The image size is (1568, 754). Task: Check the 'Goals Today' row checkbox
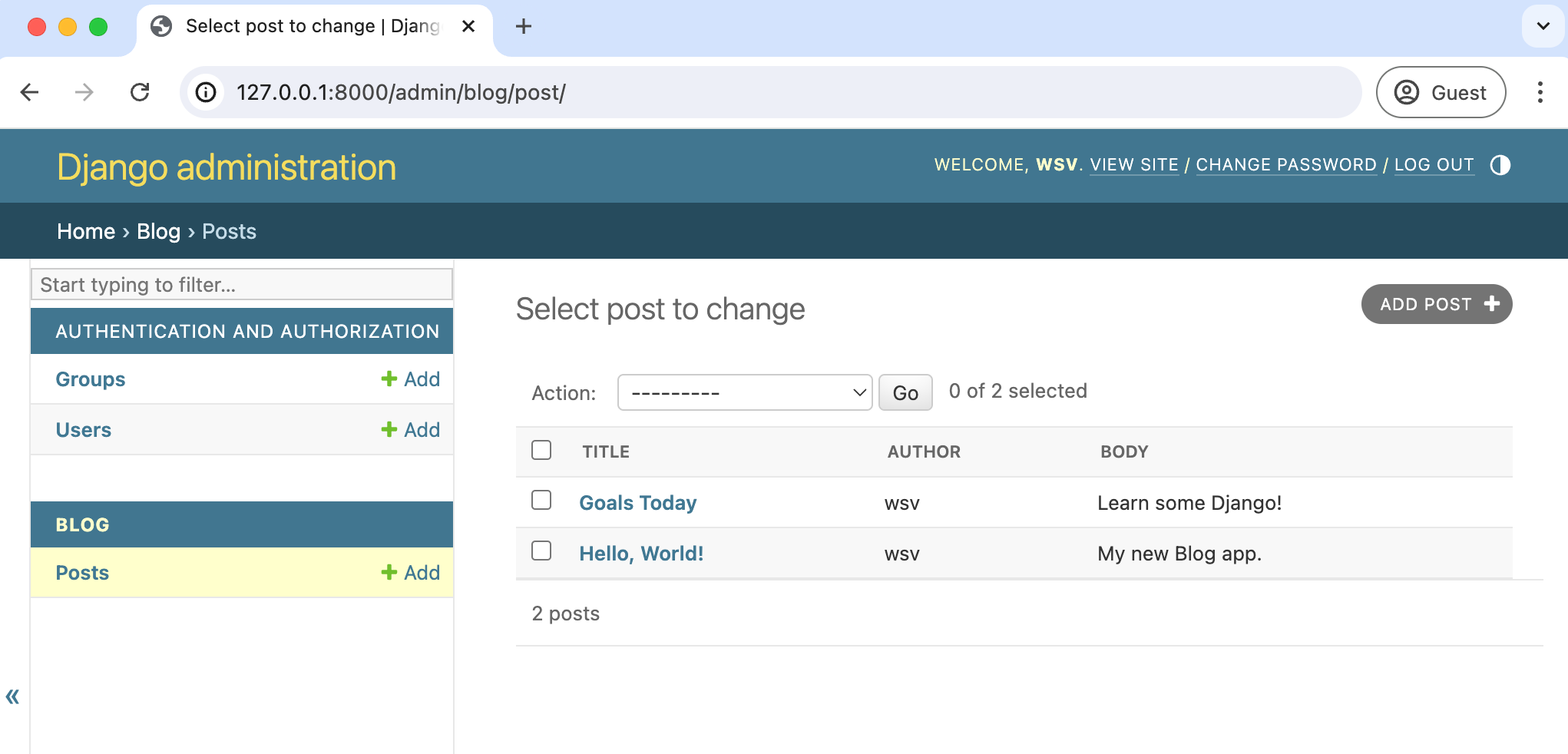541,500
